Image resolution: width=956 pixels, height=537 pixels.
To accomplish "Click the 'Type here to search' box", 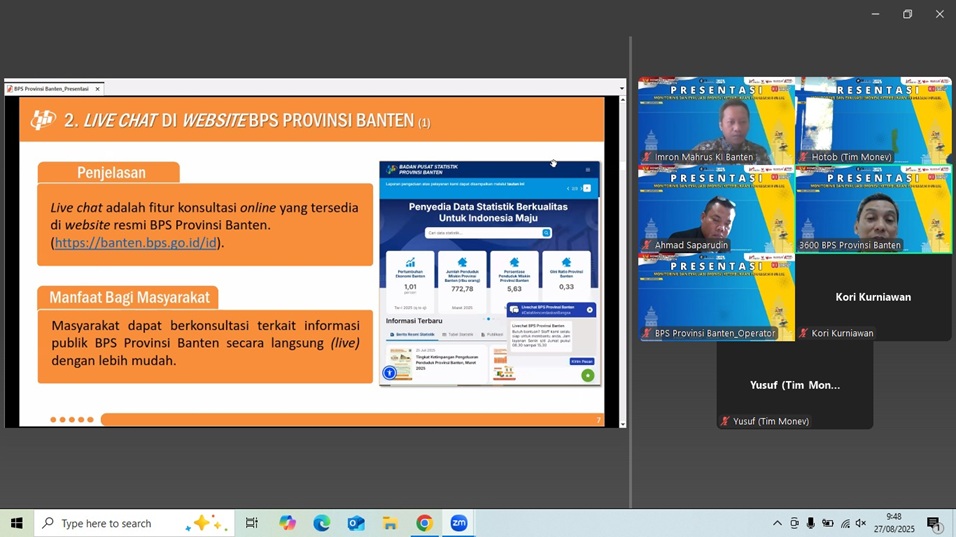I will [134, 523].
